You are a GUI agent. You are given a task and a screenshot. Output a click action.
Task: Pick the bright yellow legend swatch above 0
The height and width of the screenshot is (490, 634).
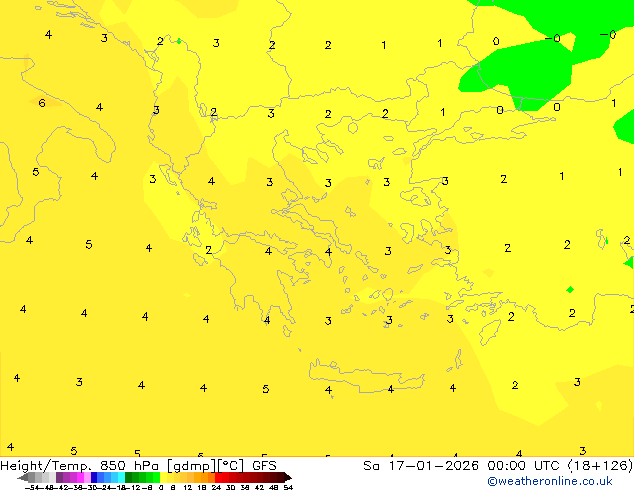click(x=163, y=477)
